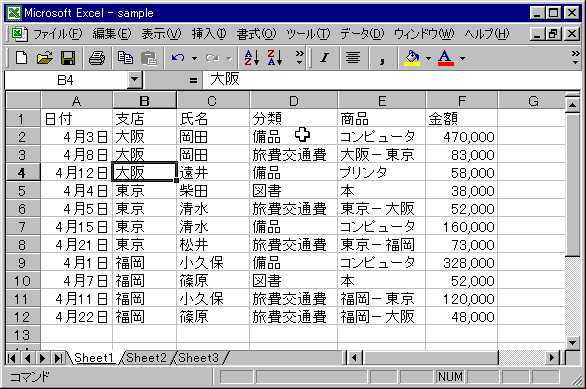Image resolution: width=586 pixels, height=389 pixels.
Task: Click the Undo arrow icon
Action: point(178,58)
